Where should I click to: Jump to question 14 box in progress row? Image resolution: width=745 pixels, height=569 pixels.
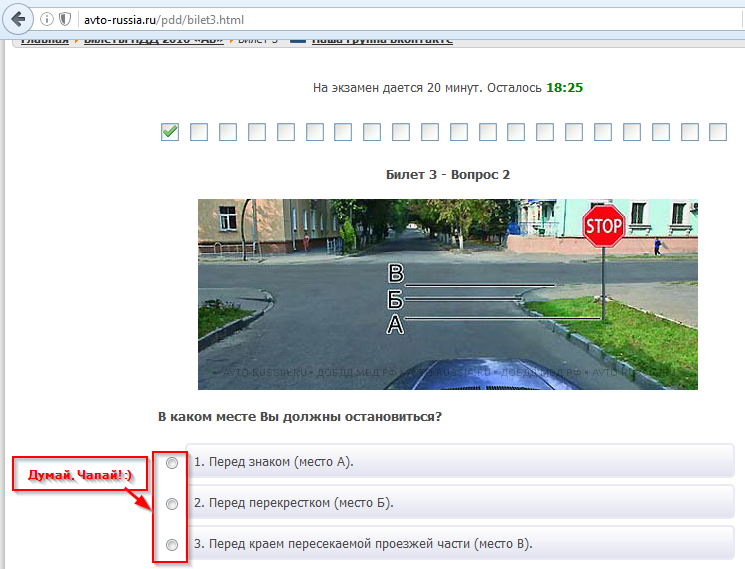click(x=545, y=132)
